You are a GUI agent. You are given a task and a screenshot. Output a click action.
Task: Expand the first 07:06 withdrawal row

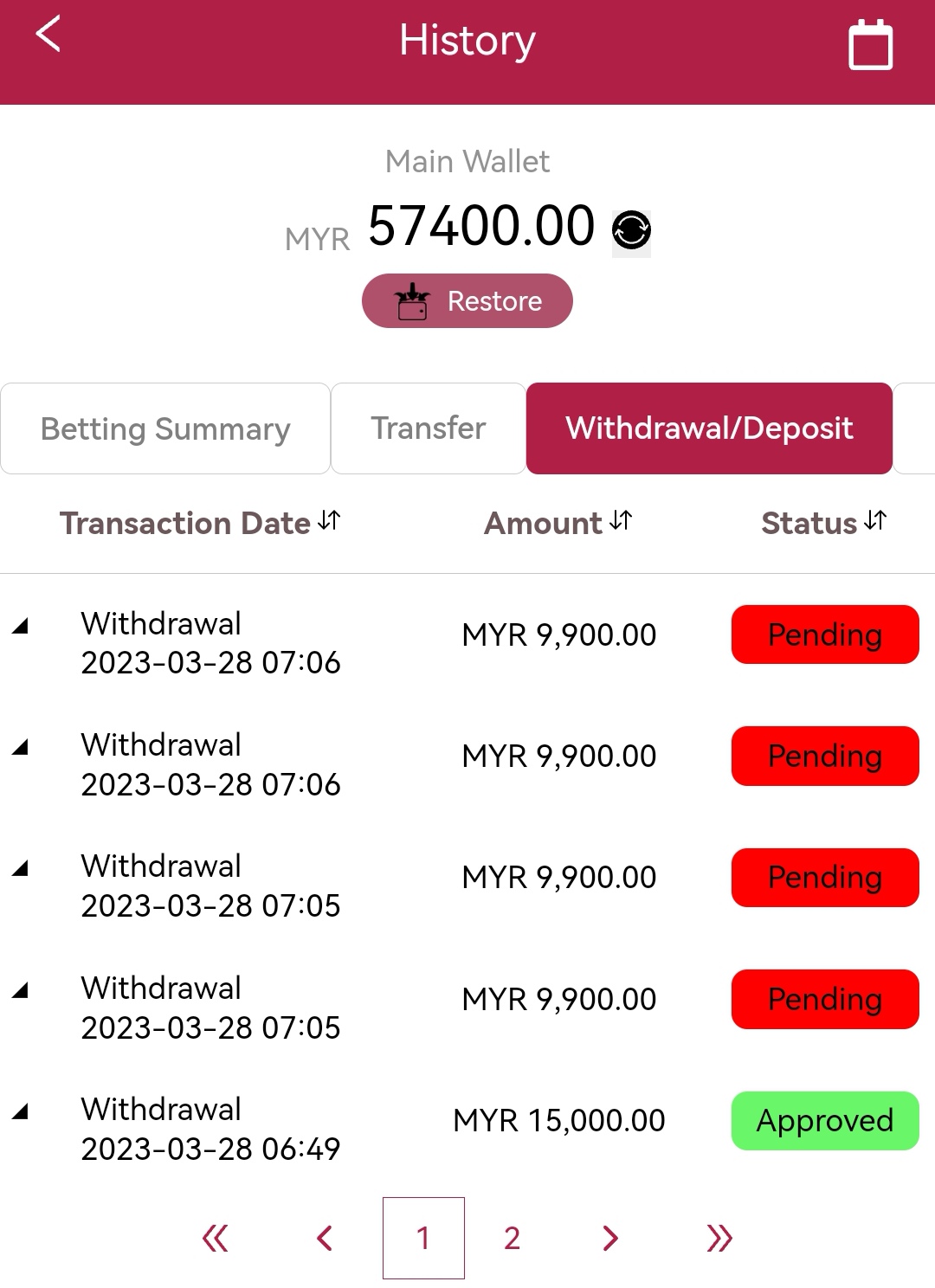(21, 626)
